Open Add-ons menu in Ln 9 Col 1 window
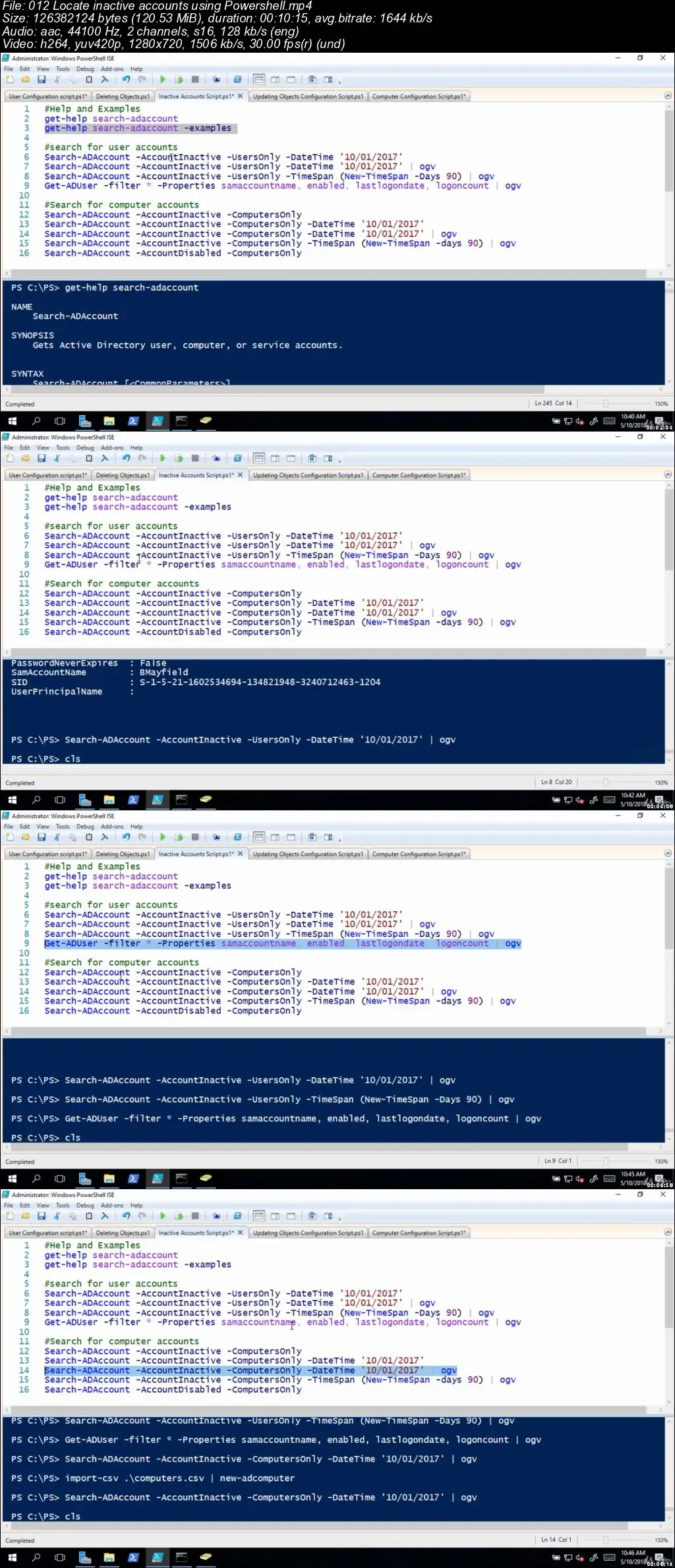 tap(112, 826)
